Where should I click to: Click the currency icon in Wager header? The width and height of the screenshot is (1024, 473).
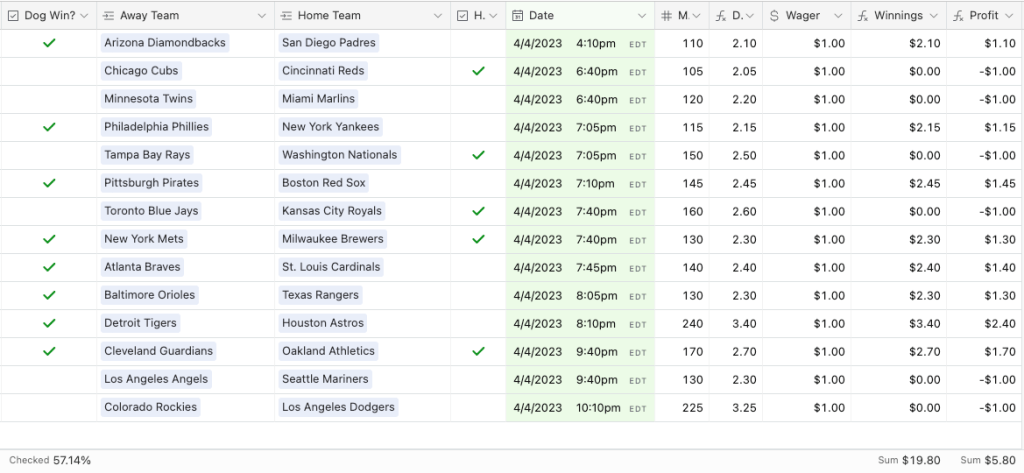[775, 16]
